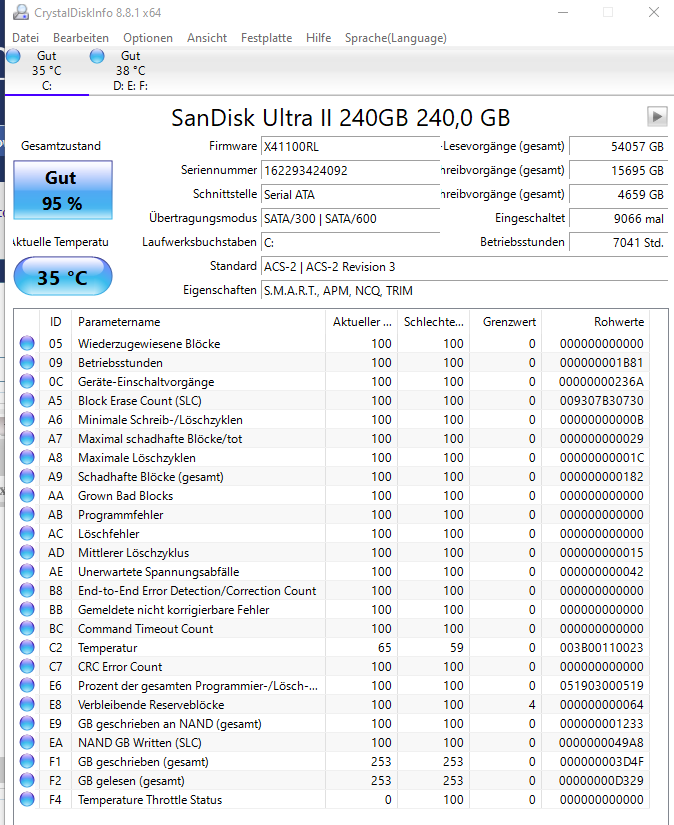Click status orb for Verbleibende Reserveblöcke
Screen dimensions: 674x825
click(x=27, y=705)
